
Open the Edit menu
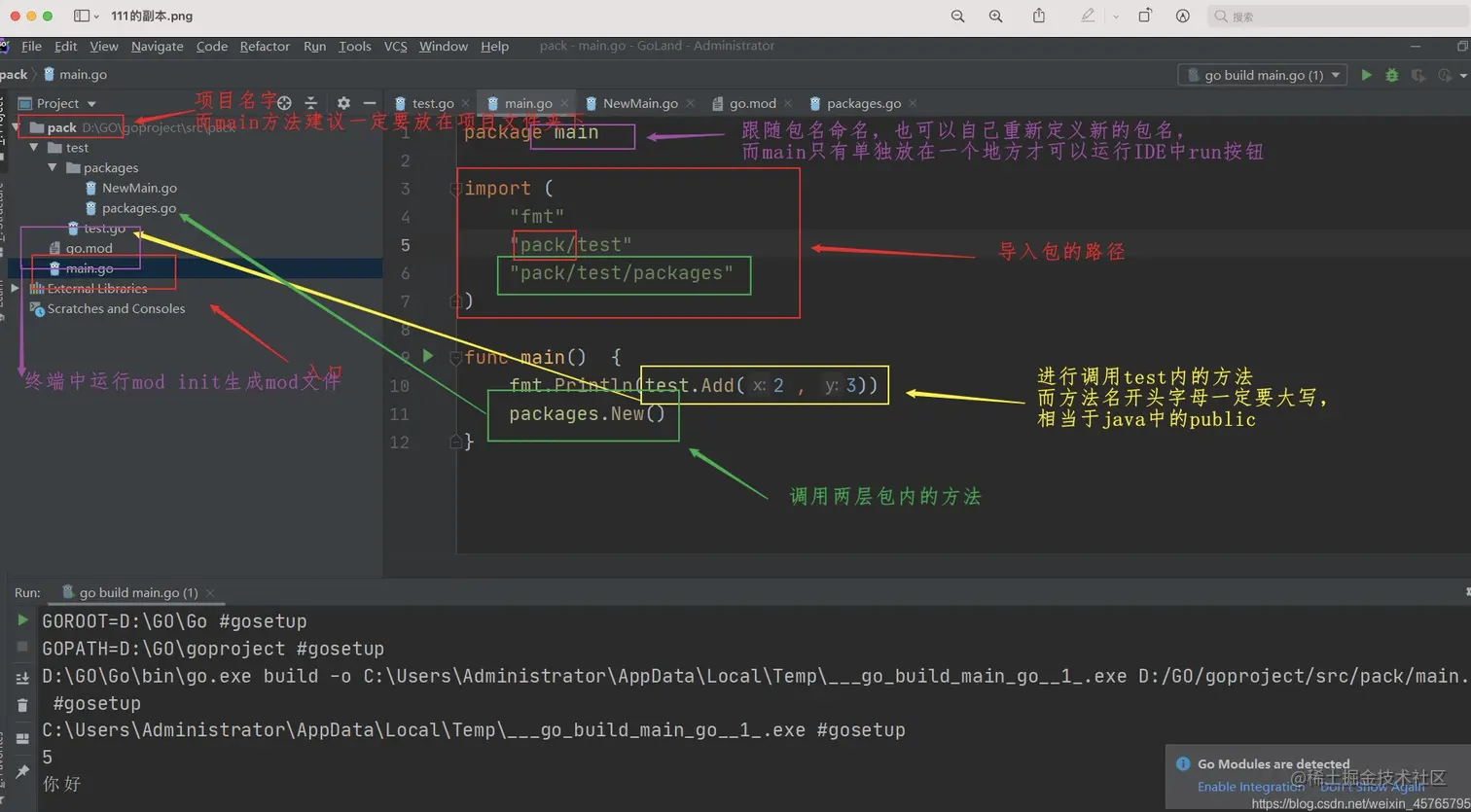click(66, 47)
